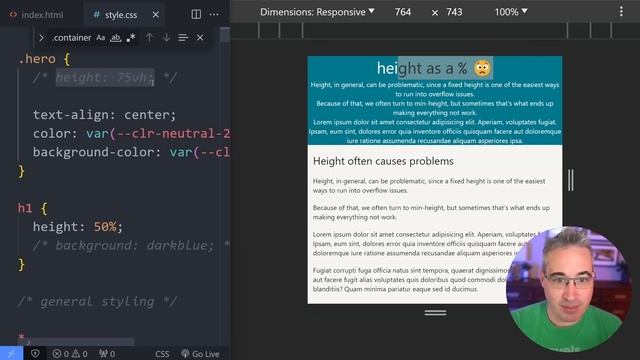Open the device toolbar more options menu
The image size is (640, 360).
[621, 11]
